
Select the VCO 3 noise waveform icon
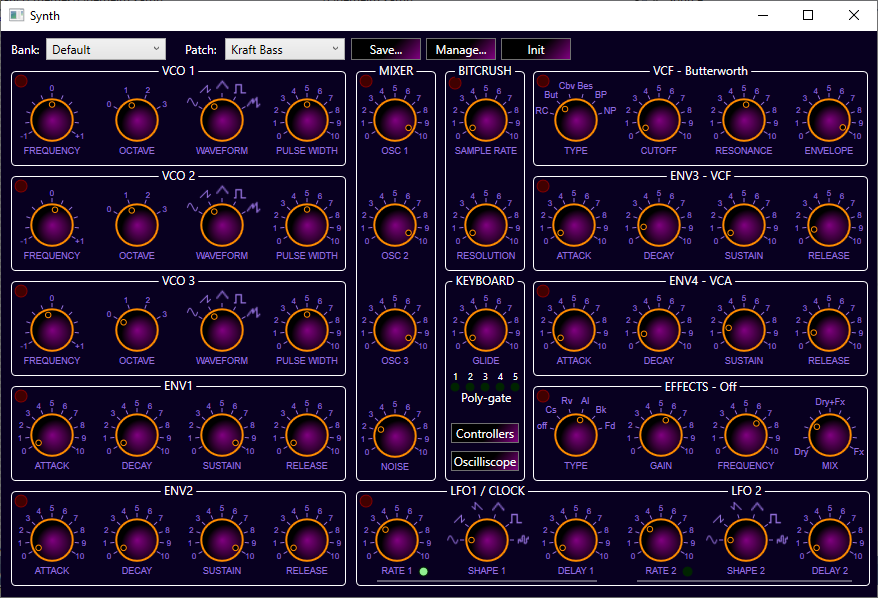[x=254, y=312]
